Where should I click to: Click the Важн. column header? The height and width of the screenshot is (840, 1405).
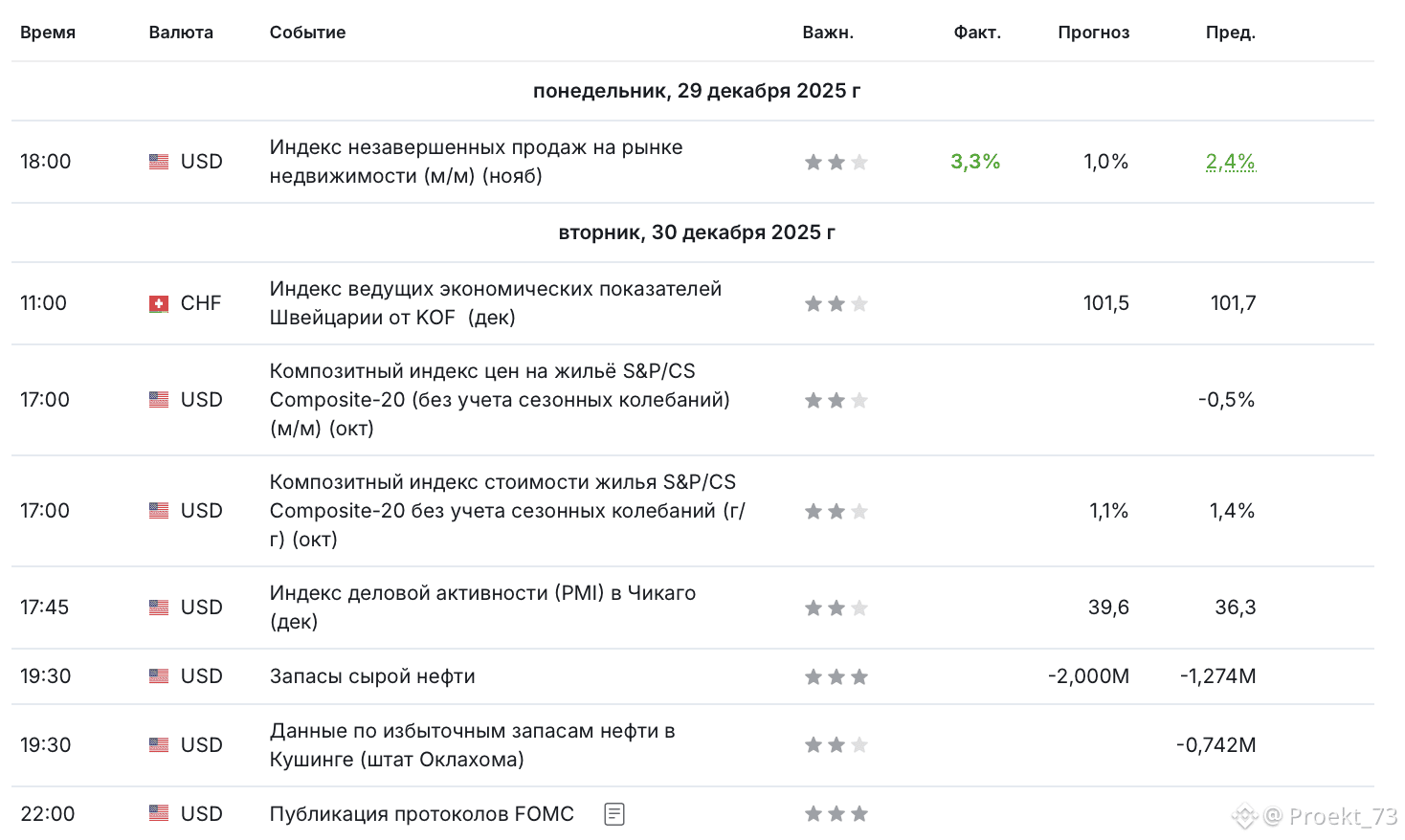(828, 33)
